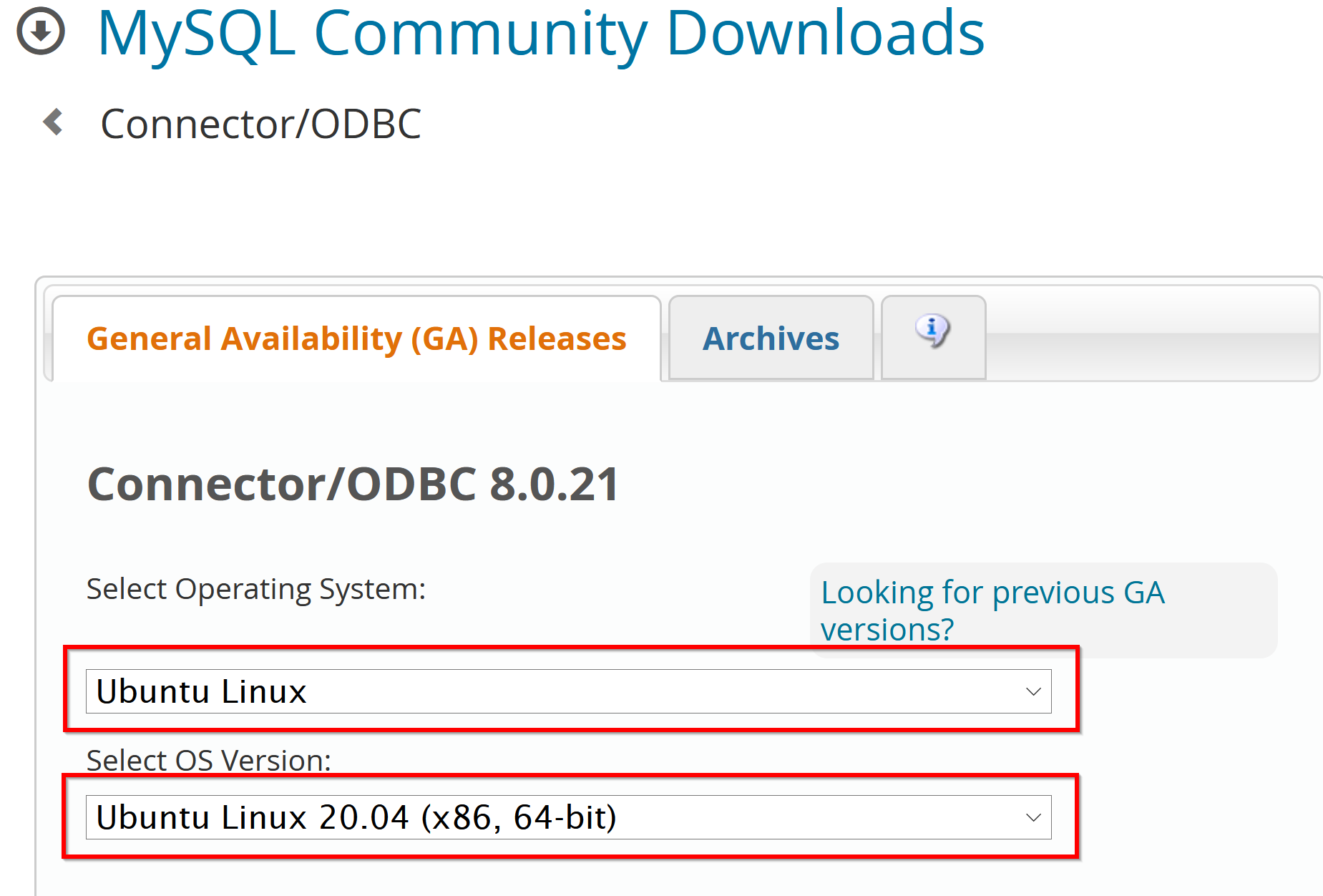Go back using the left chevron arrow
The width and height of the screenshot is (1323, 896).
pos(54,122)
